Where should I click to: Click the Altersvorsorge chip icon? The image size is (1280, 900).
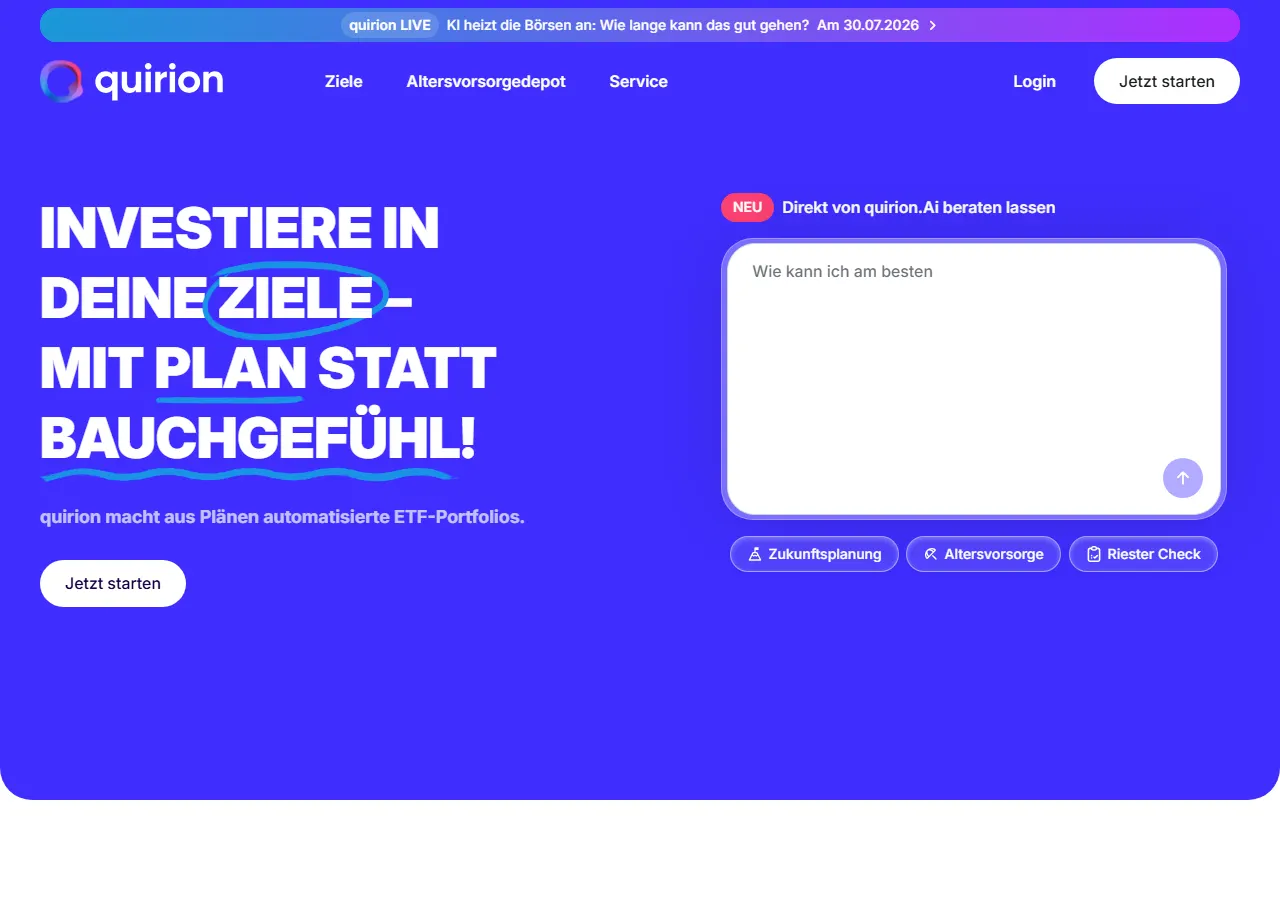931,554
